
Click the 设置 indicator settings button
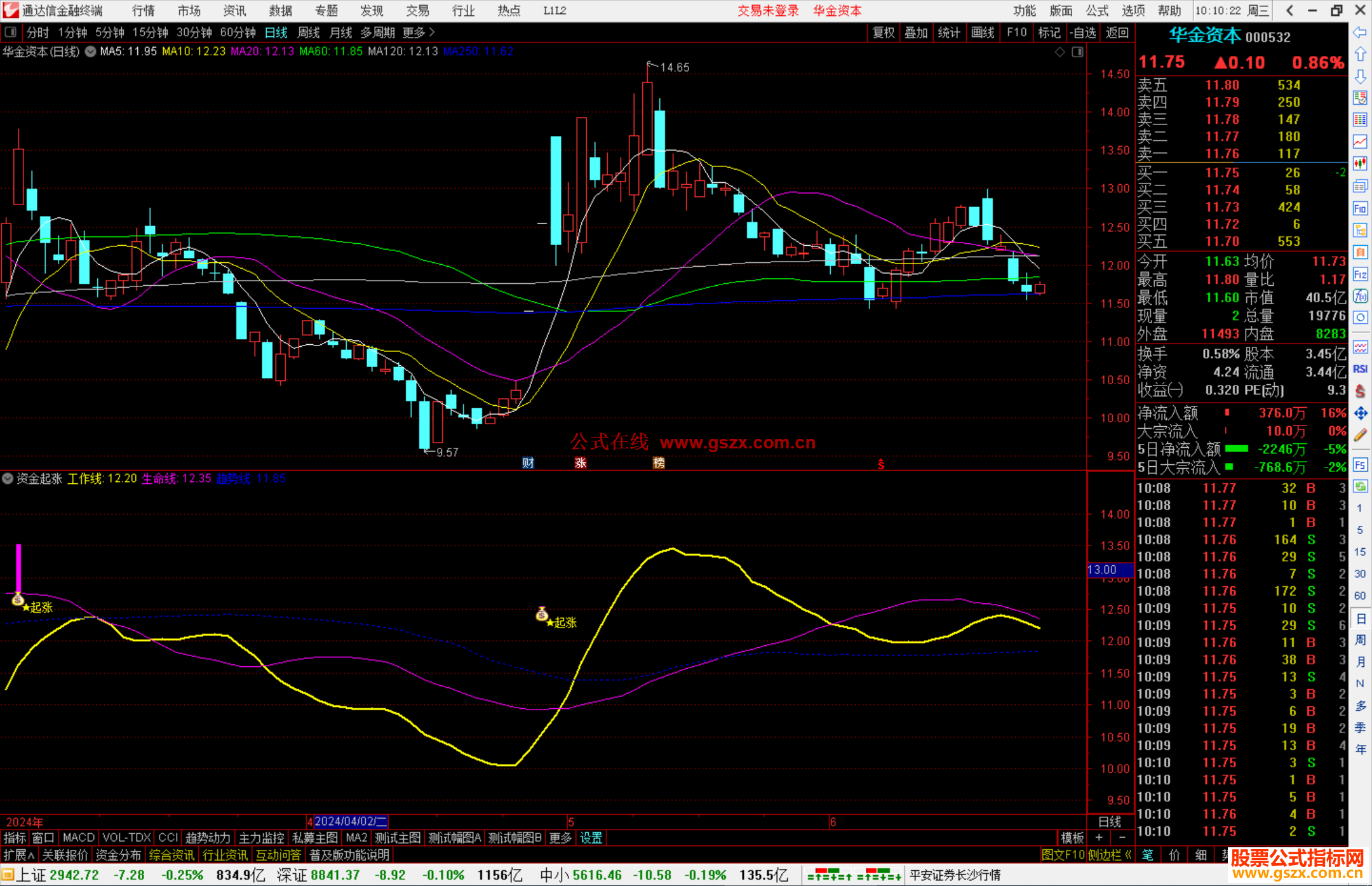tap(591, 838)
